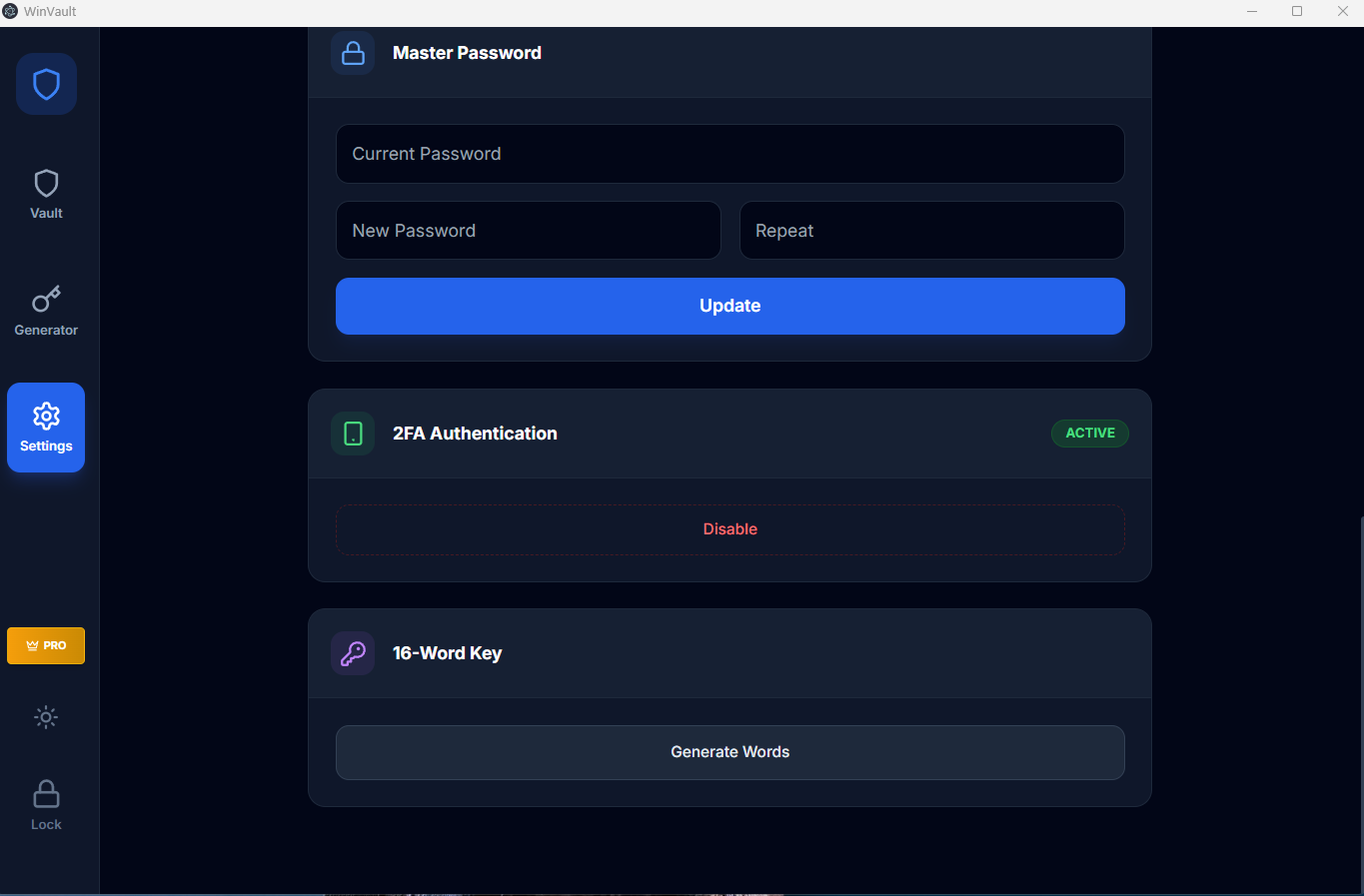Click the Master Password padlock icon
This screenshot has width=1364, height=896.
pos(353,54)
